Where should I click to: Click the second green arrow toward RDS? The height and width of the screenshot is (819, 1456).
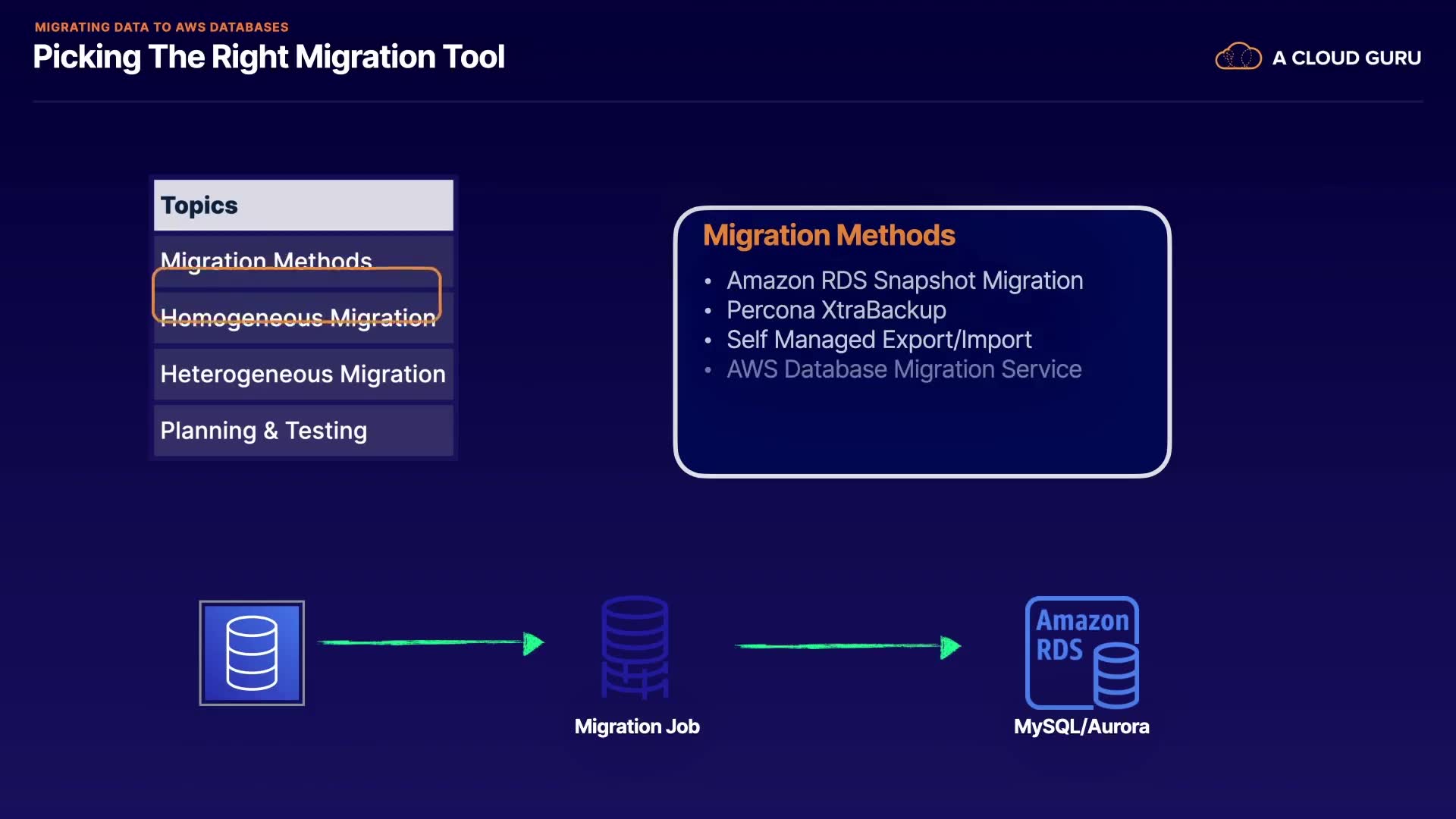[847, 646]
